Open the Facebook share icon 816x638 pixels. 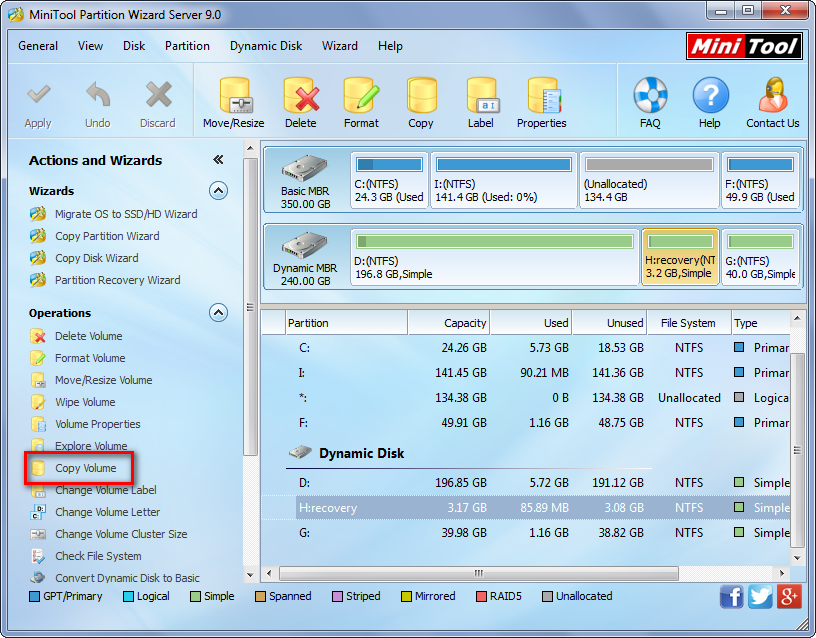click(x=732, y=596)
